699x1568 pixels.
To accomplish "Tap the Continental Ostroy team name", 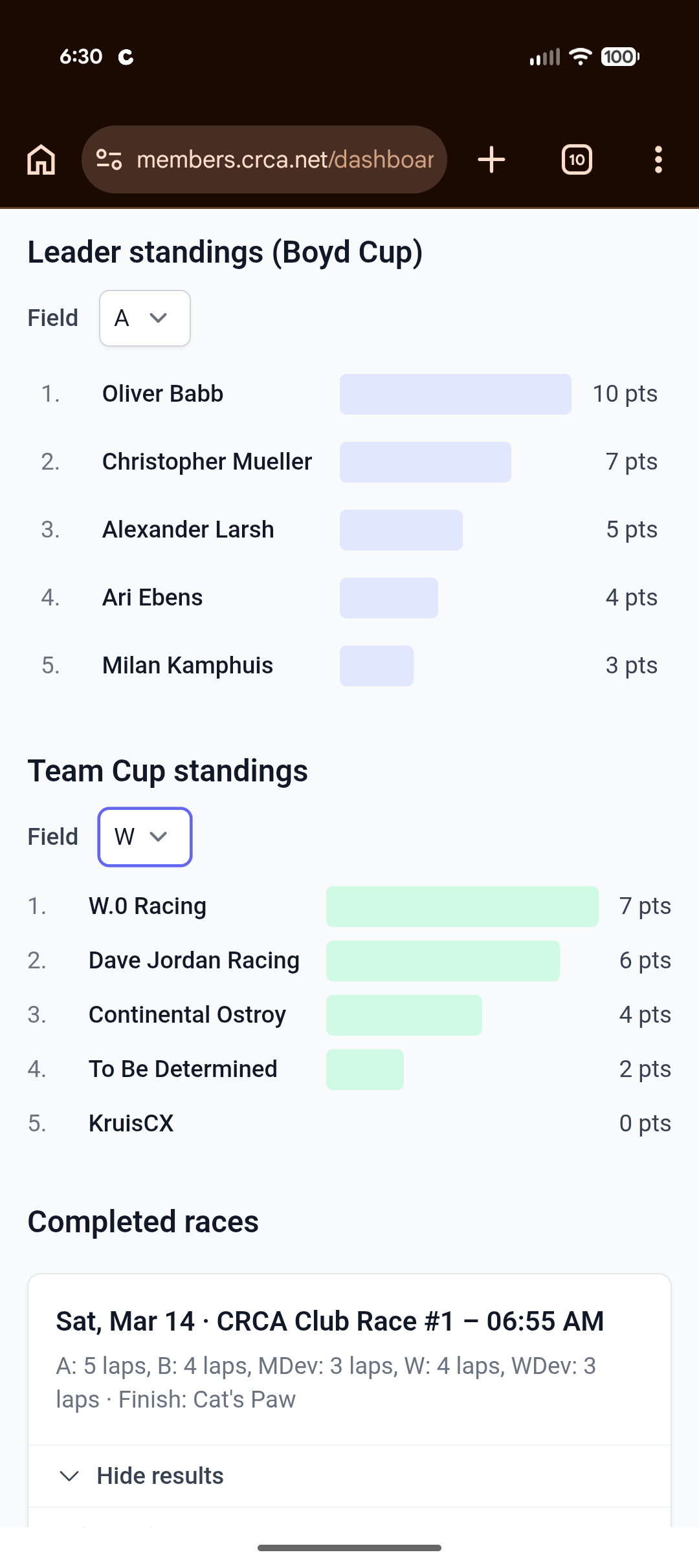I will click(x=187, y=1015).
